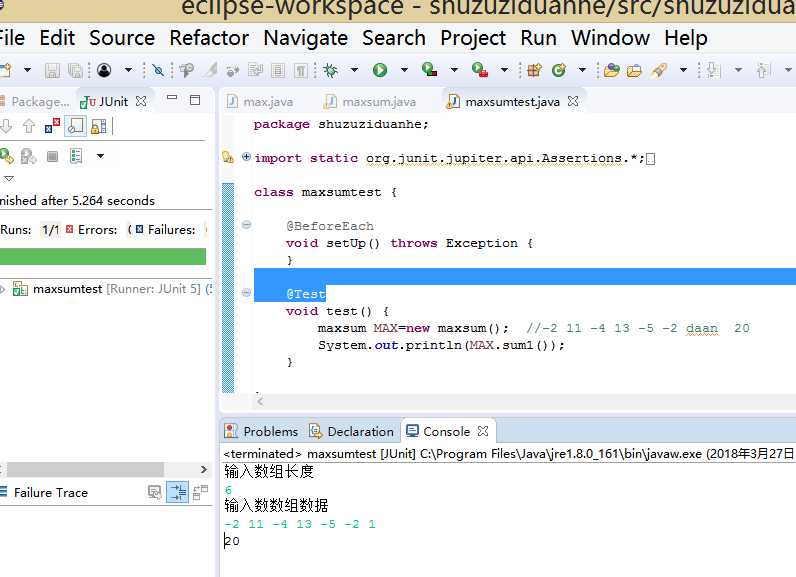Click the Stop JUnit Test Run icon

coord(52,156)
